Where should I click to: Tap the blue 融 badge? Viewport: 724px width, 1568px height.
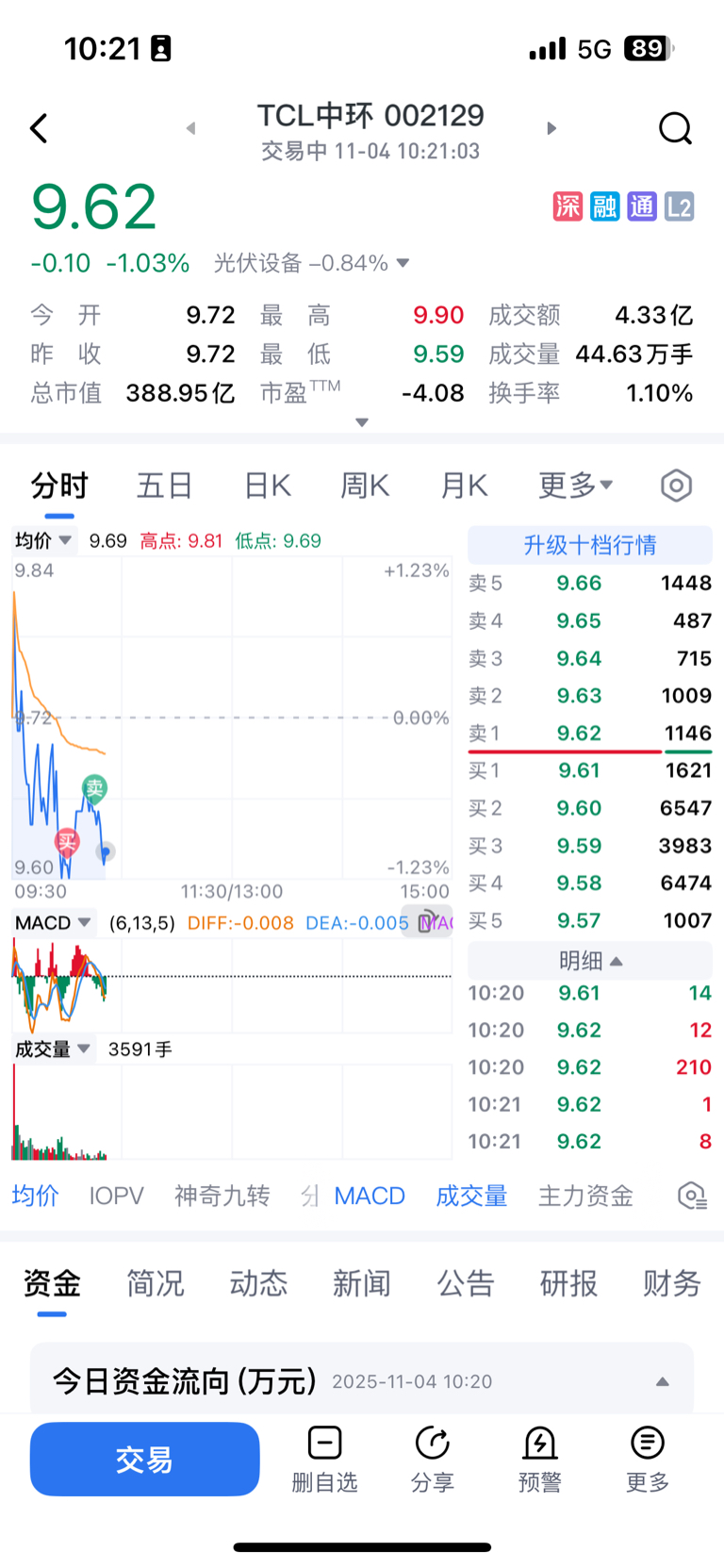(604, 206)
